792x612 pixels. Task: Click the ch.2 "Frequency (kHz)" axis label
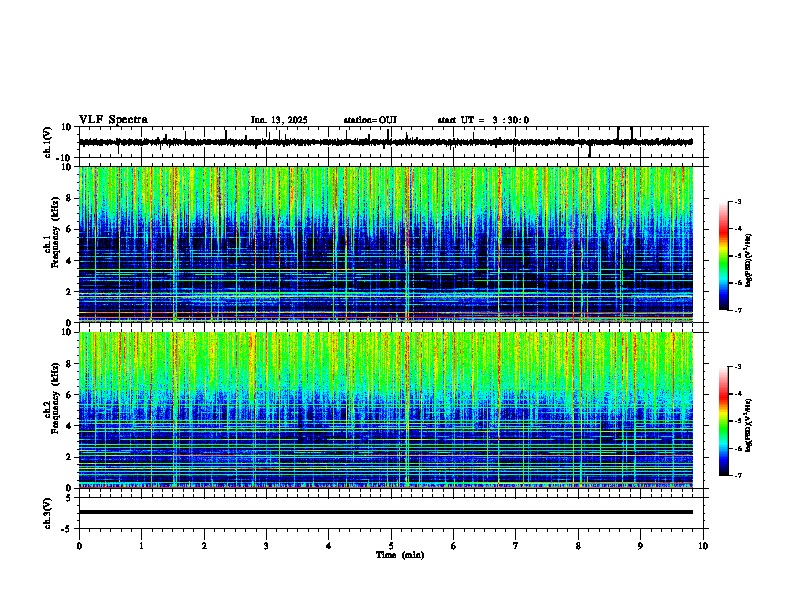[x=55, y=398]
